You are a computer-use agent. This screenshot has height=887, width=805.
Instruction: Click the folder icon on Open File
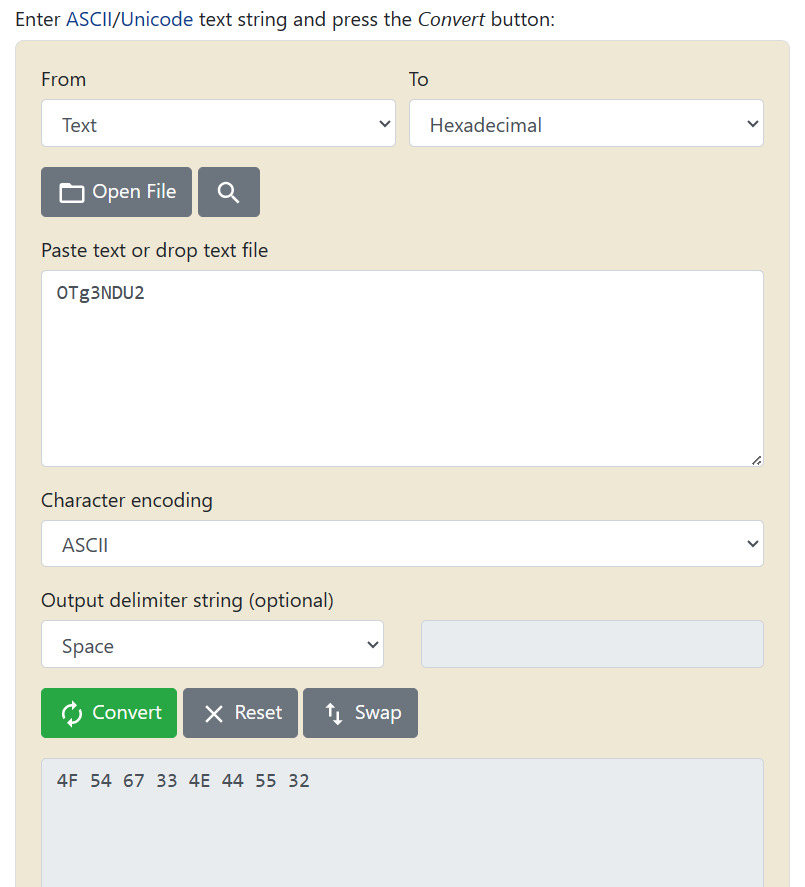click(71, 193)
